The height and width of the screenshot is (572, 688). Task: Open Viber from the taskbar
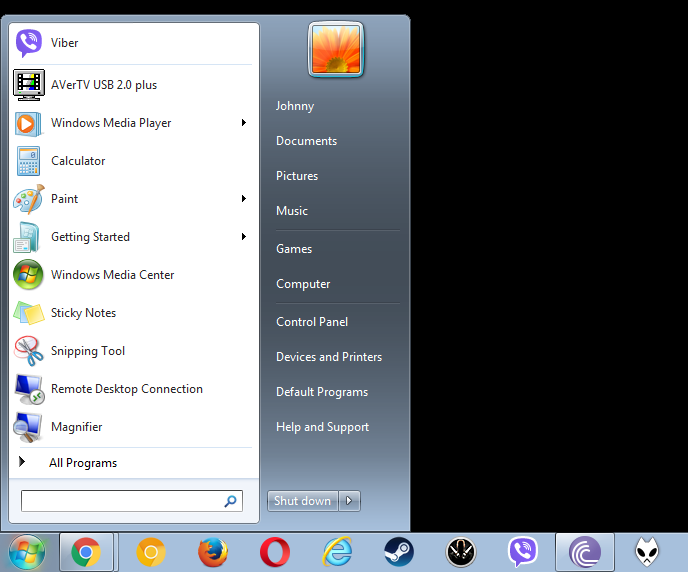[x=523, y=552]
